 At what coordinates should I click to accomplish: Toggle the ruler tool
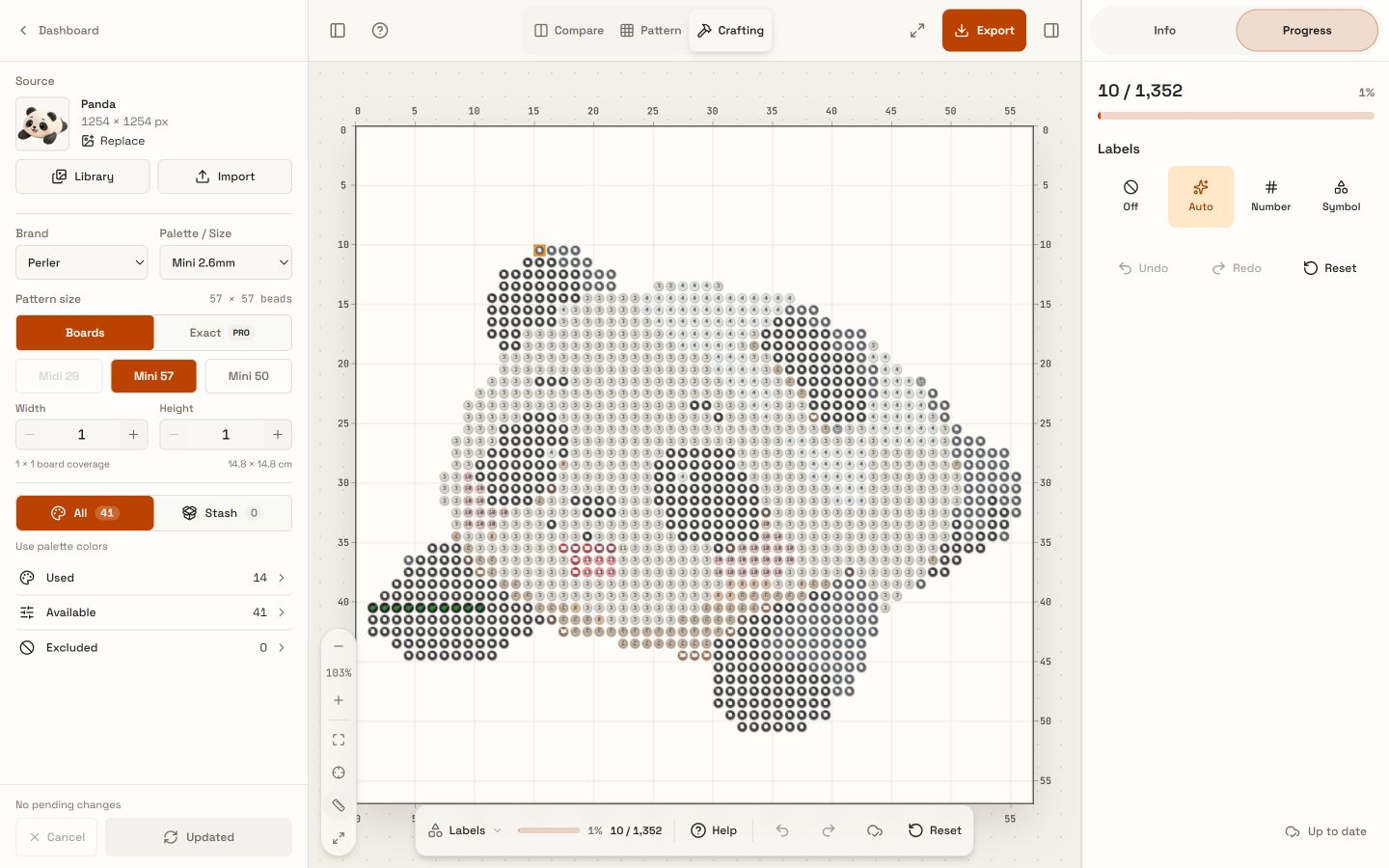tap(339, 805)
